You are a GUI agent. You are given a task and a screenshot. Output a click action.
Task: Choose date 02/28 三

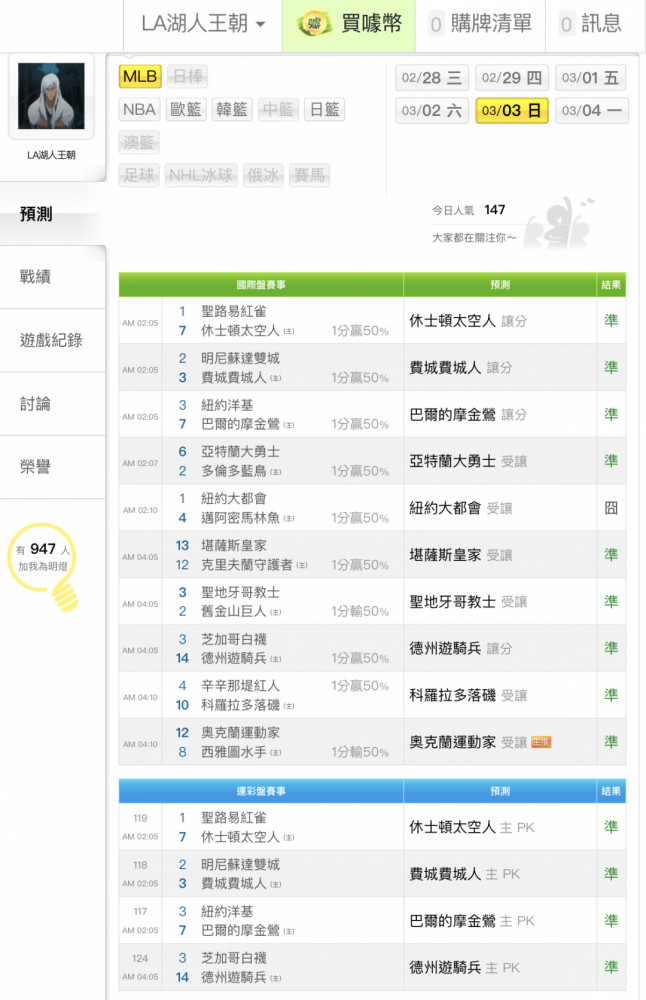(432, 78)
